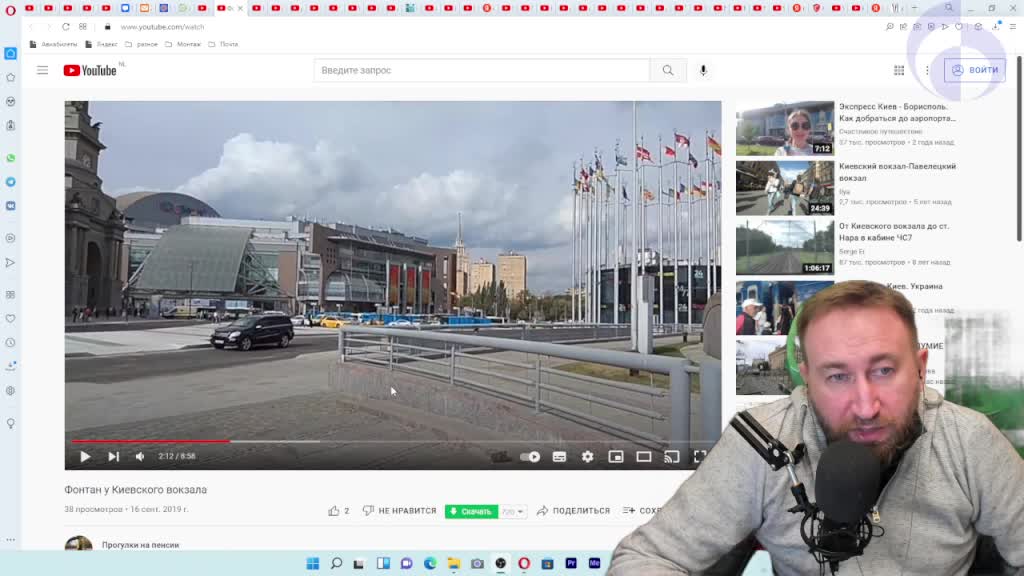Open the Монтаж bookmarks folder

click(x=183, y=44)
